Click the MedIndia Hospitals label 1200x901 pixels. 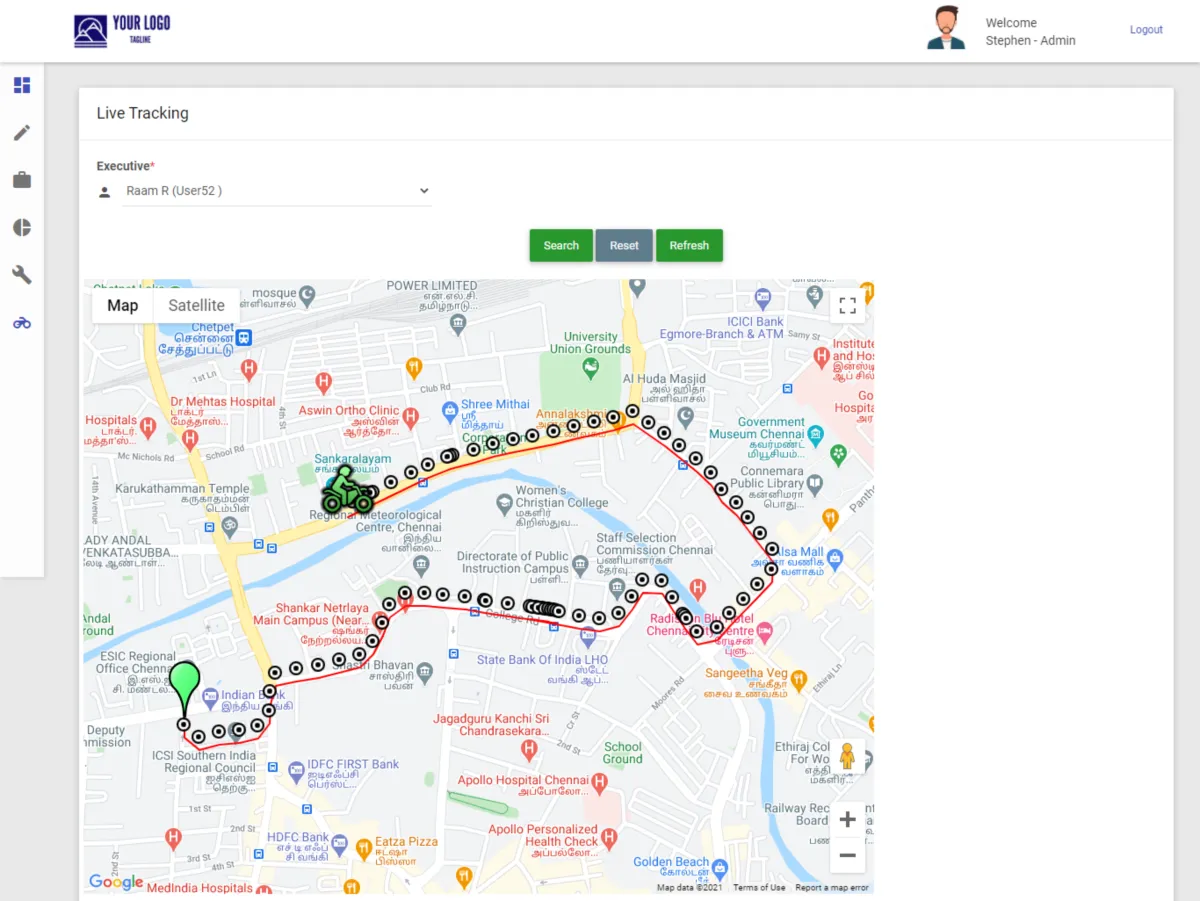click(200, 888)
